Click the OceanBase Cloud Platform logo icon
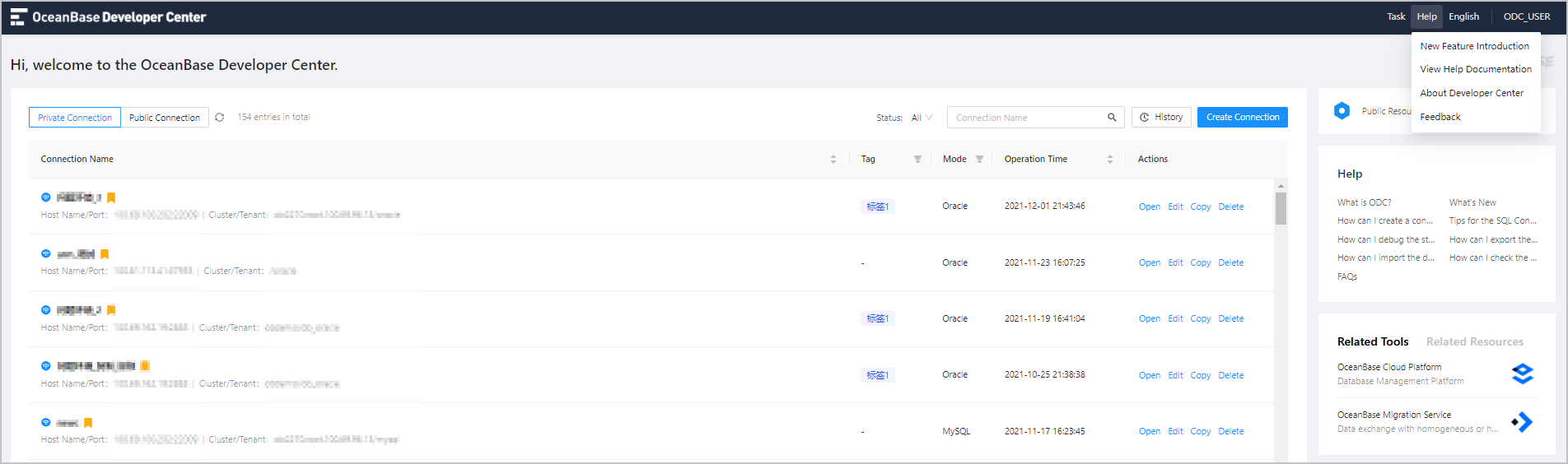Screen dimensions: 1568x464 coord(1523,374)
